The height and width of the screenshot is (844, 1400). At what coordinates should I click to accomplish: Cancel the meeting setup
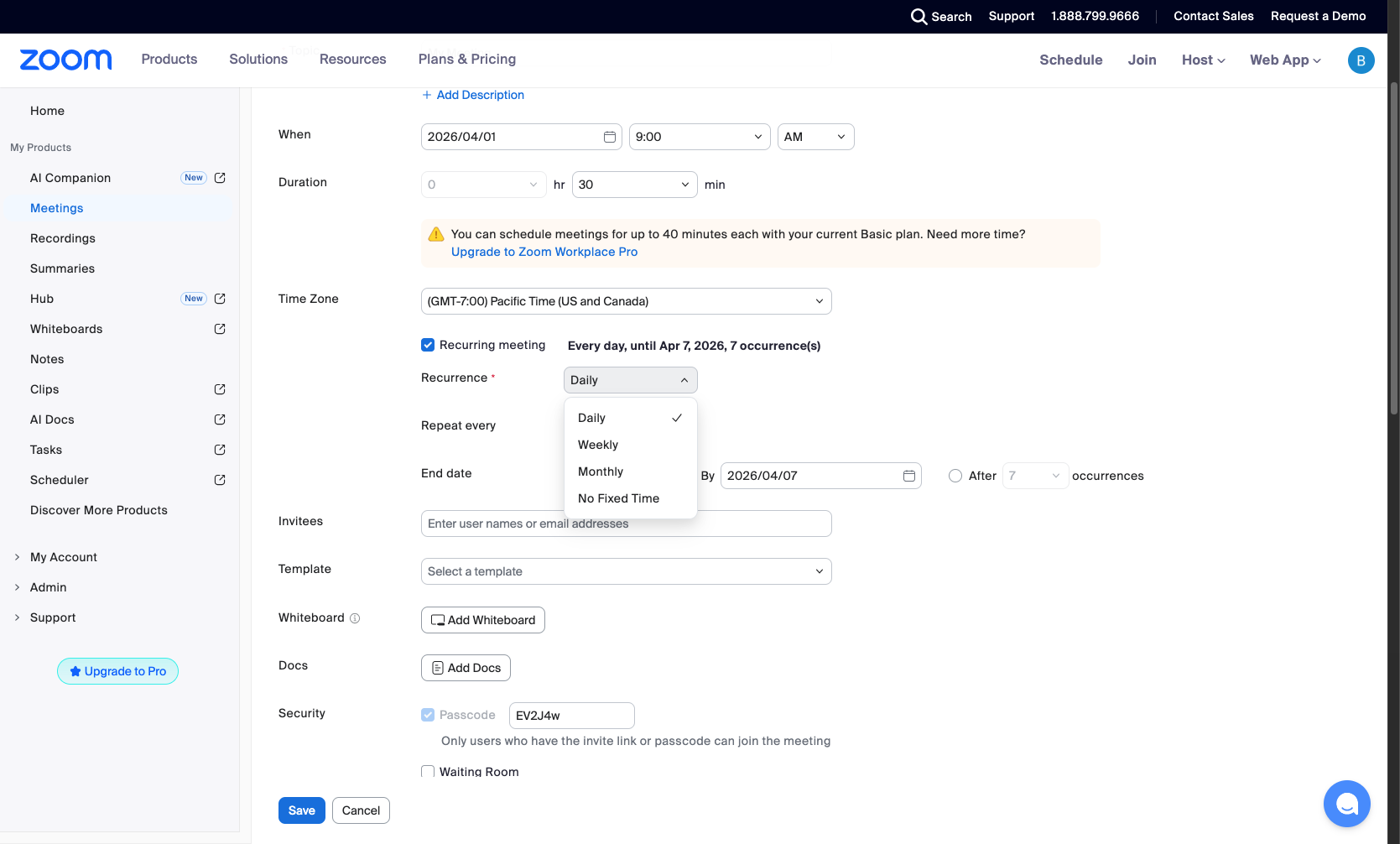tap(361, 810)
